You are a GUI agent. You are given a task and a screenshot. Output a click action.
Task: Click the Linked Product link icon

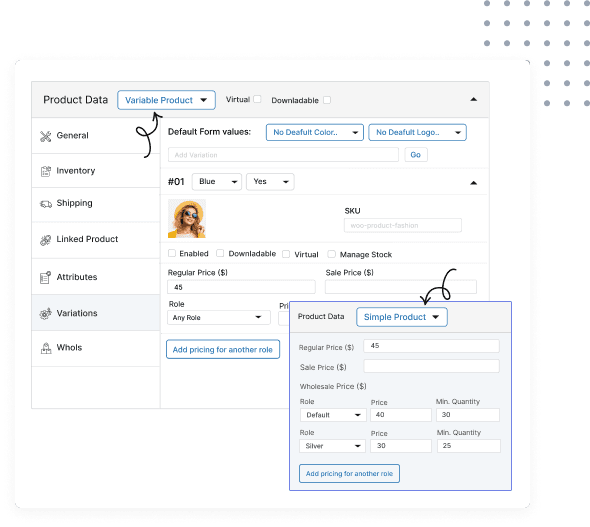pos(46,240)
